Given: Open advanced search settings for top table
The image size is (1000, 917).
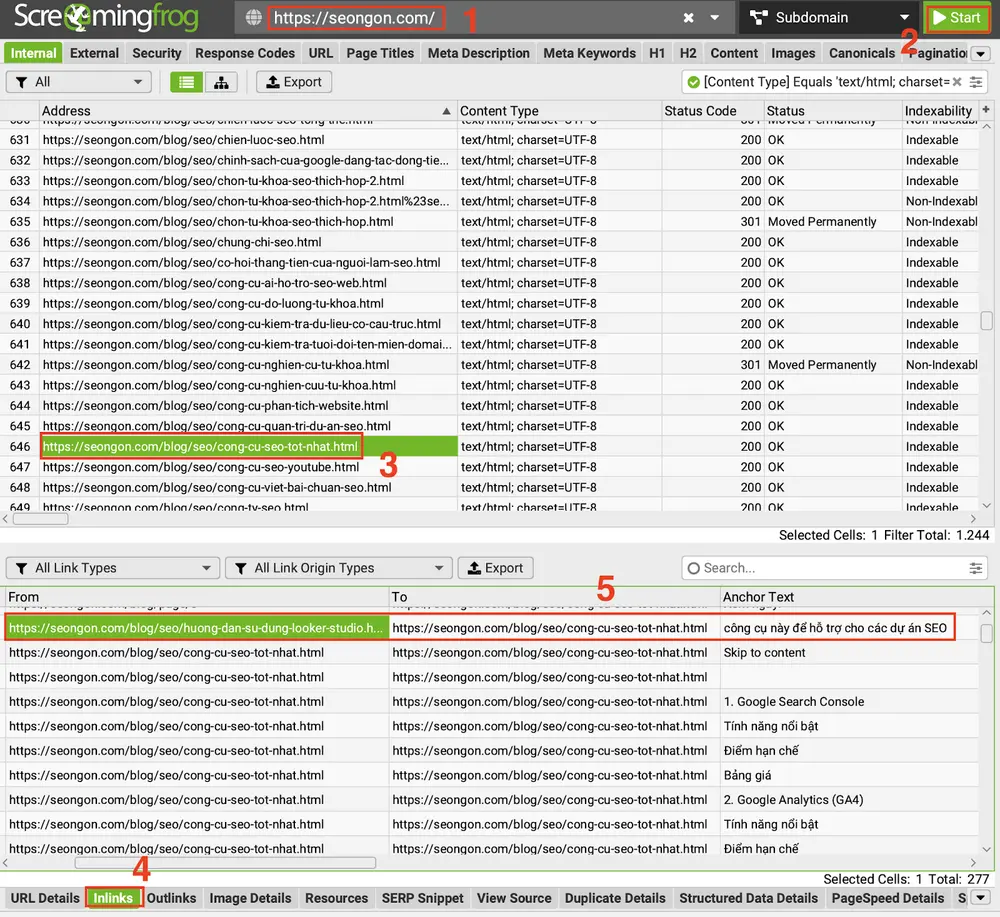Looking at the screenshot, I should coord(976,82).
